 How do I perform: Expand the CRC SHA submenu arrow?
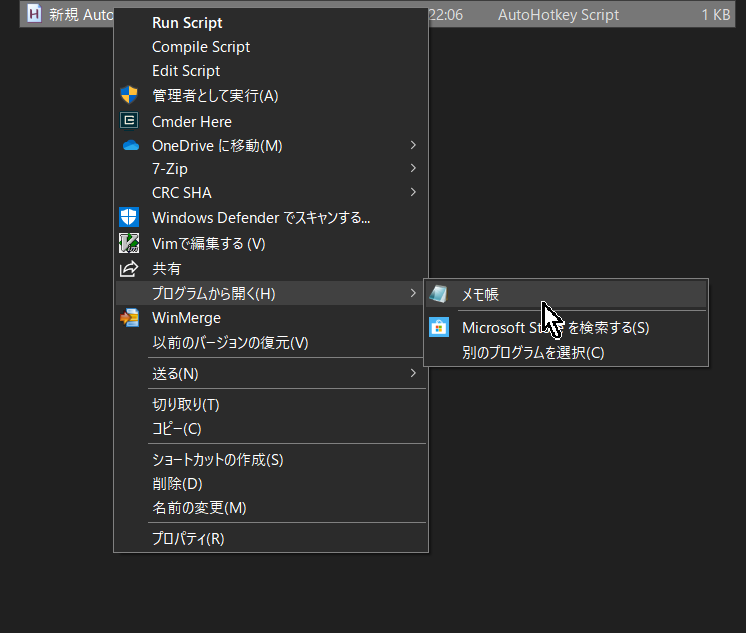tap(413, 192)
